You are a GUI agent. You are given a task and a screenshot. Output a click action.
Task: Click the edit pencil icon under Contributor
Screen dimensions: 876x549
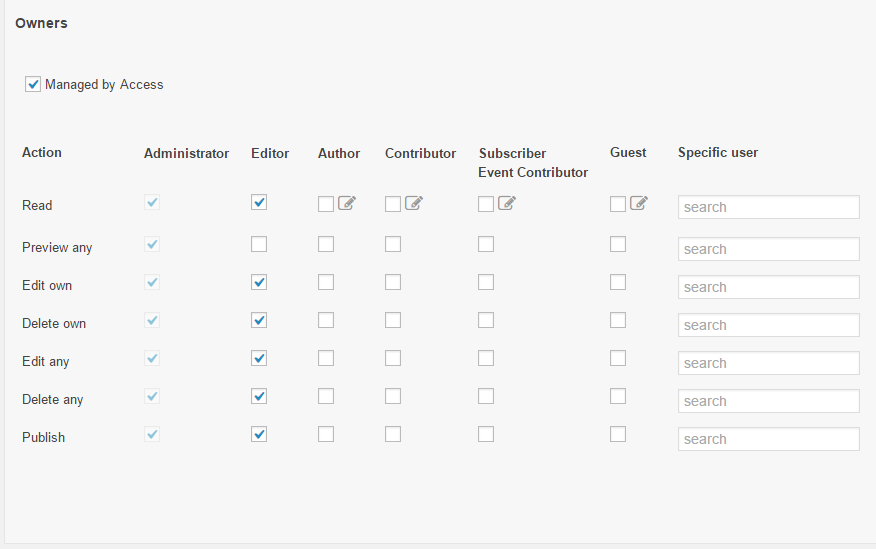pos(414,203)
